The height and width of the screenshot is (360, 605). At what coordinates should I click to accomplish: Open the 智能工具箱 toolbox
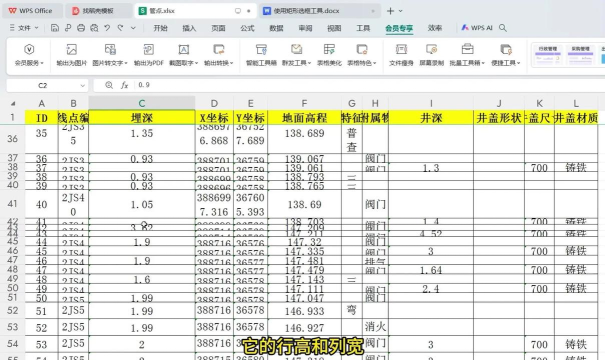[261, 54]
